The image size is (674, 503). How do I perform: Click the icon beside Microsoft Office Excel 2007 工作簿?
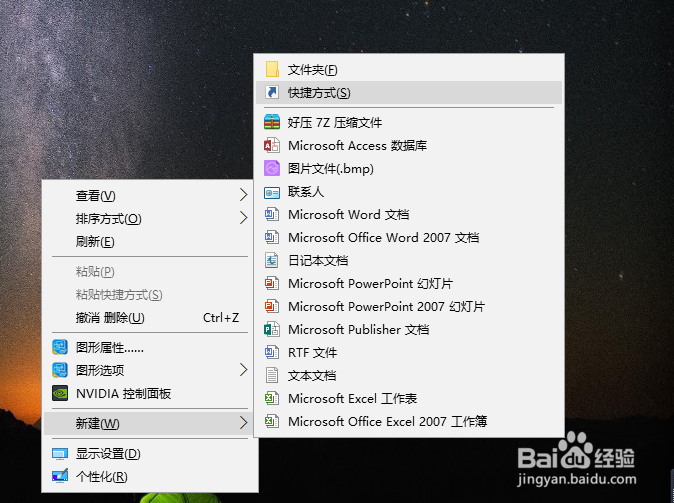272,421
